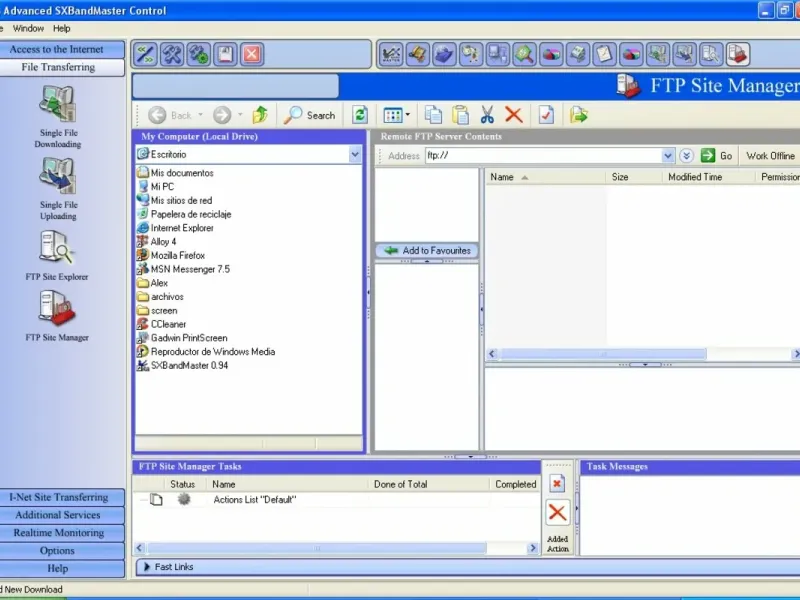The height and width of the screenshot is (600, 800).
Task: Click the SXBandMaster chart icon in top toolbar
Action: (391, 54)
